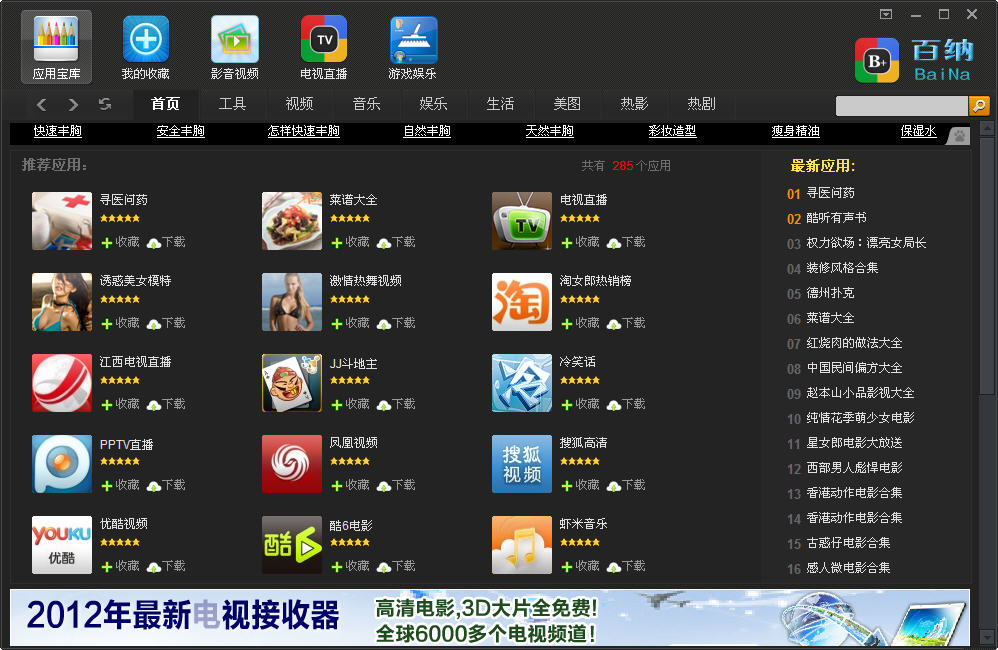Image resolution: width=998 pixels, height=650 pixels.
Task: Open the JJ斗地主 card game icon
Action: point(292,383)
